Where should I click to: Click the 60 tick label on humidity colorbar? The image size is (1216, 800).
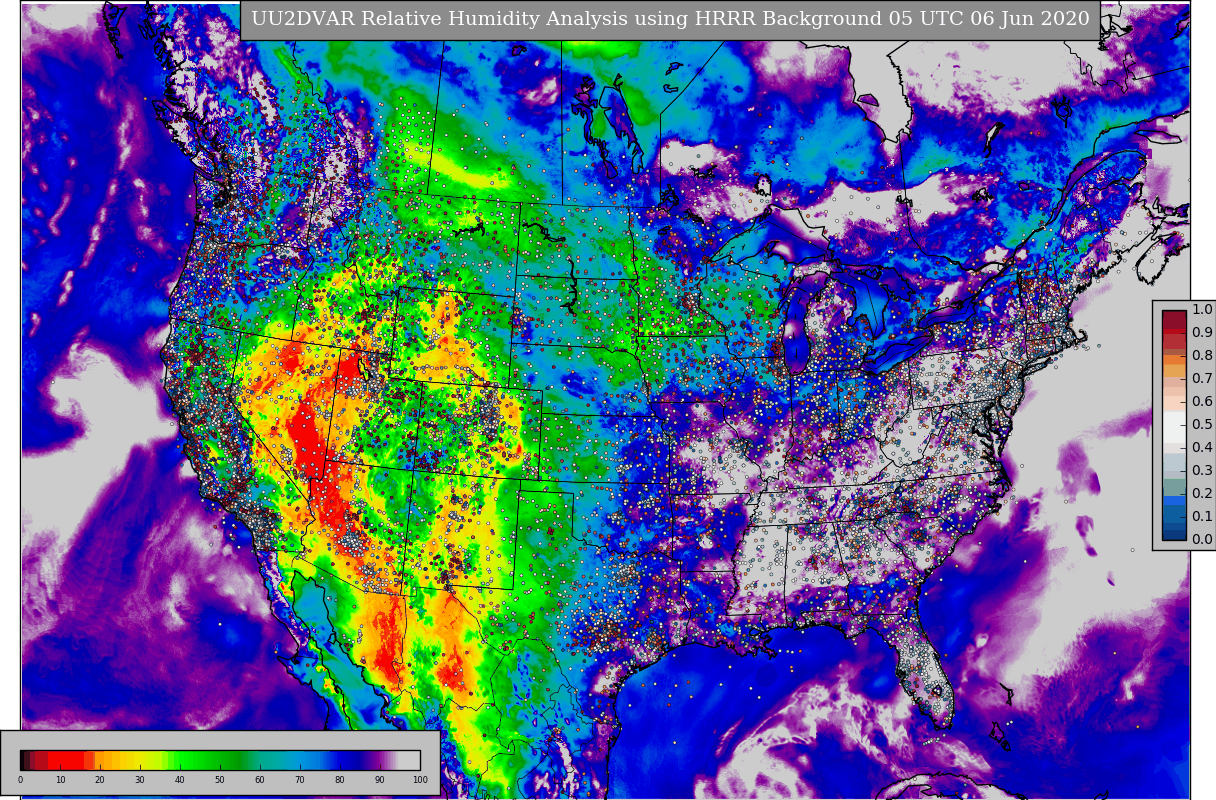[x=260, y=780]
